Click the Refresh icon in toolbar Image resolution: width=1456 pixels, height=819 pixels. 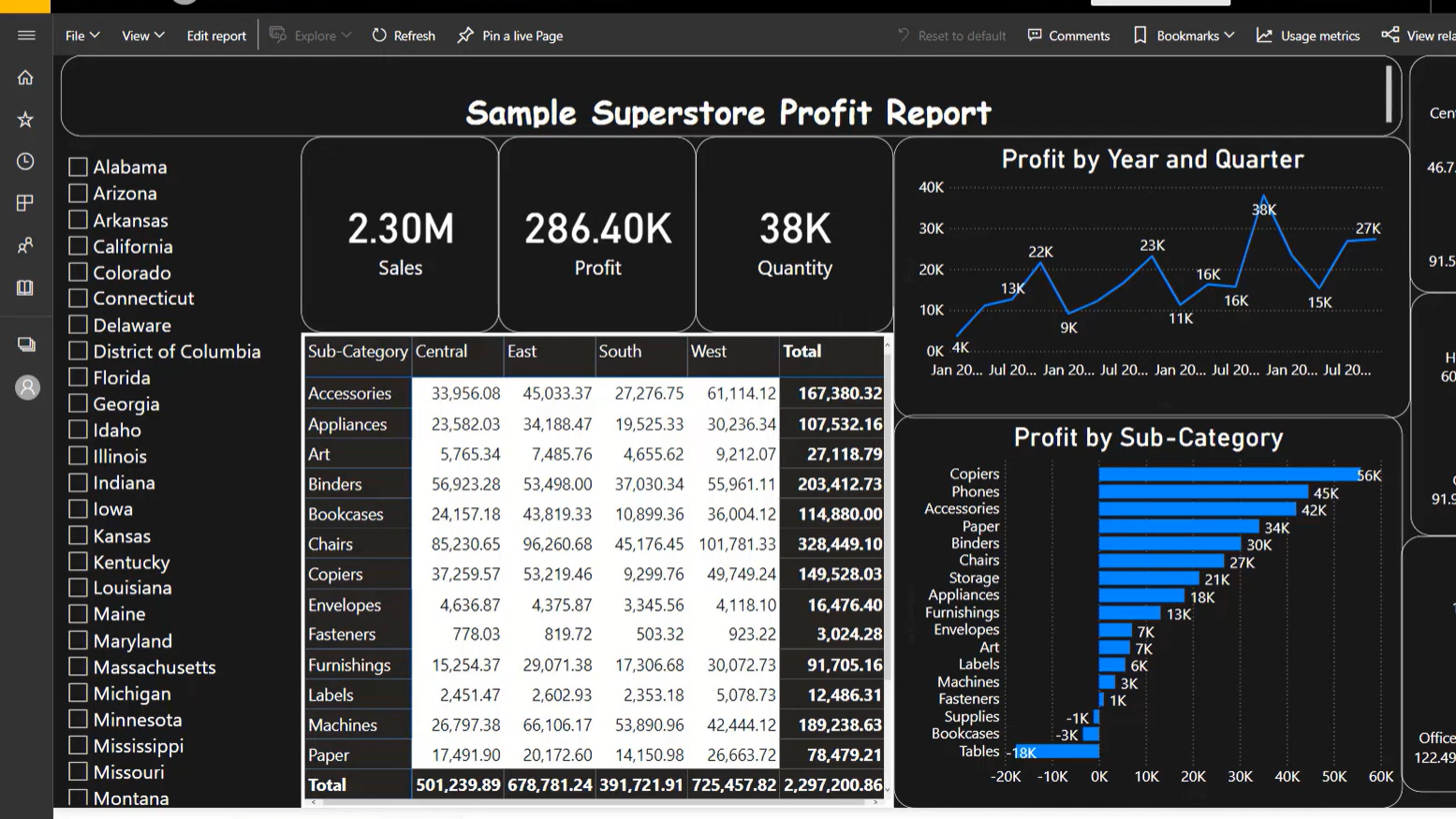[379, 36]
